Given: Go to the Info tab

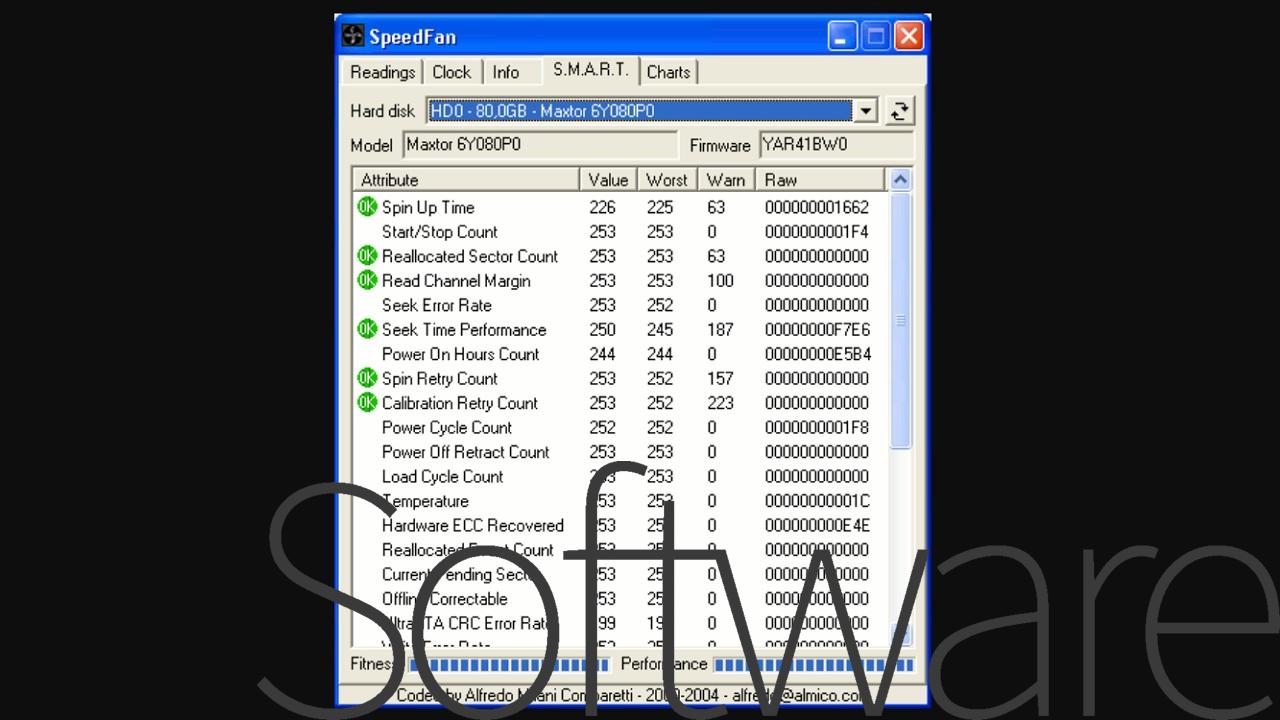Looking at the screenshot, I should click(506, 72).
